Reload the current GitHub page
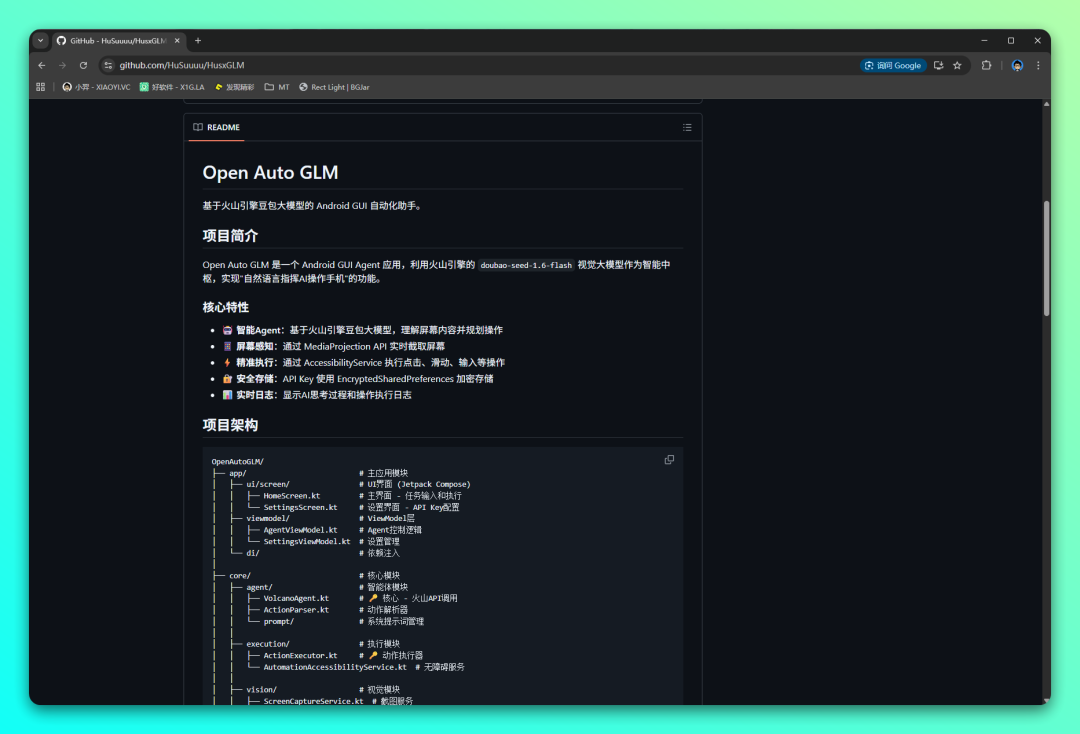Image resolution: width=1080 pixels, height=734 pixels. 83,65
